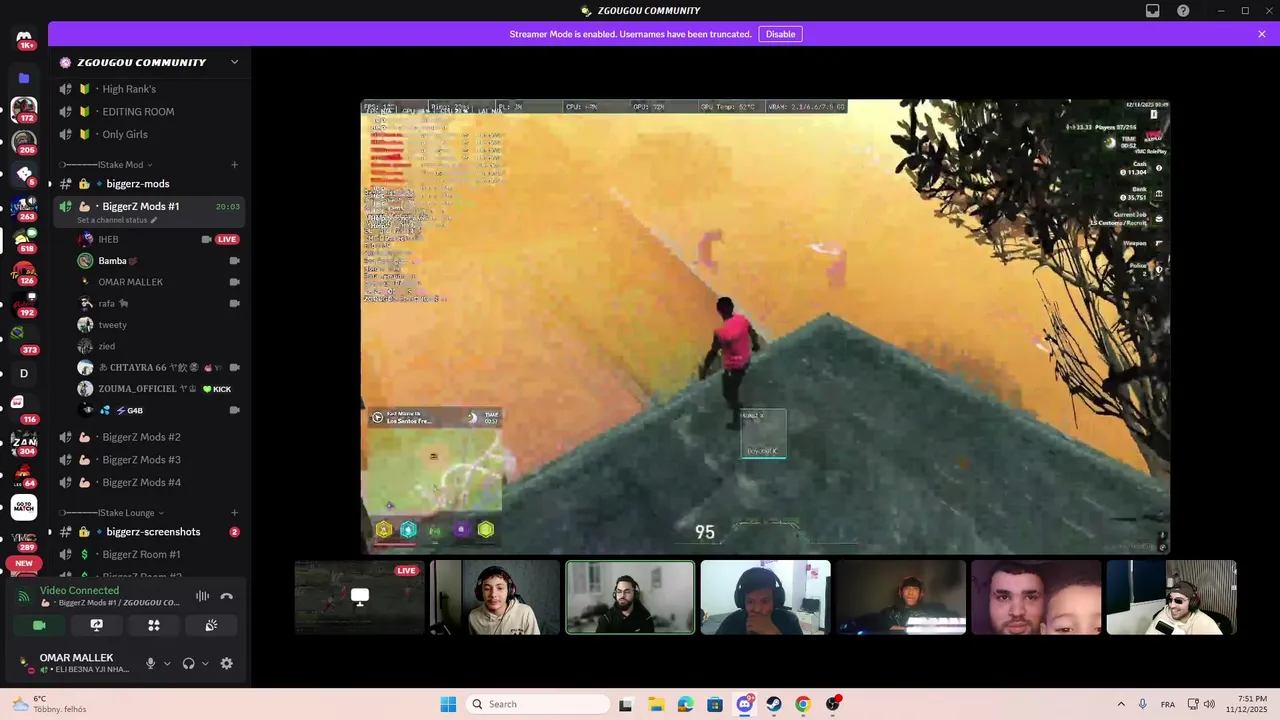
Task: Focus the main game stream video
Action: 765,326
